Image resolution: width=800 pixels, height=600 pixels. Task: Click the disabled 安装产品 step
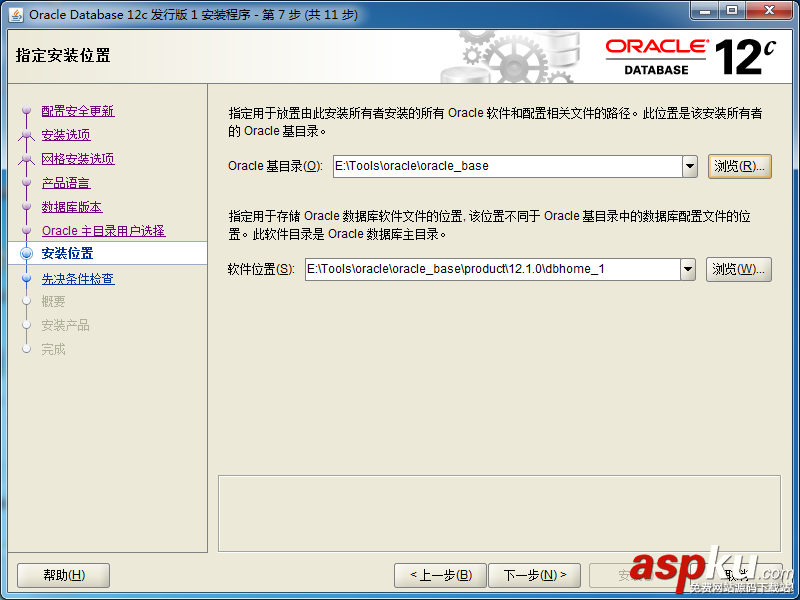[65, 326]
